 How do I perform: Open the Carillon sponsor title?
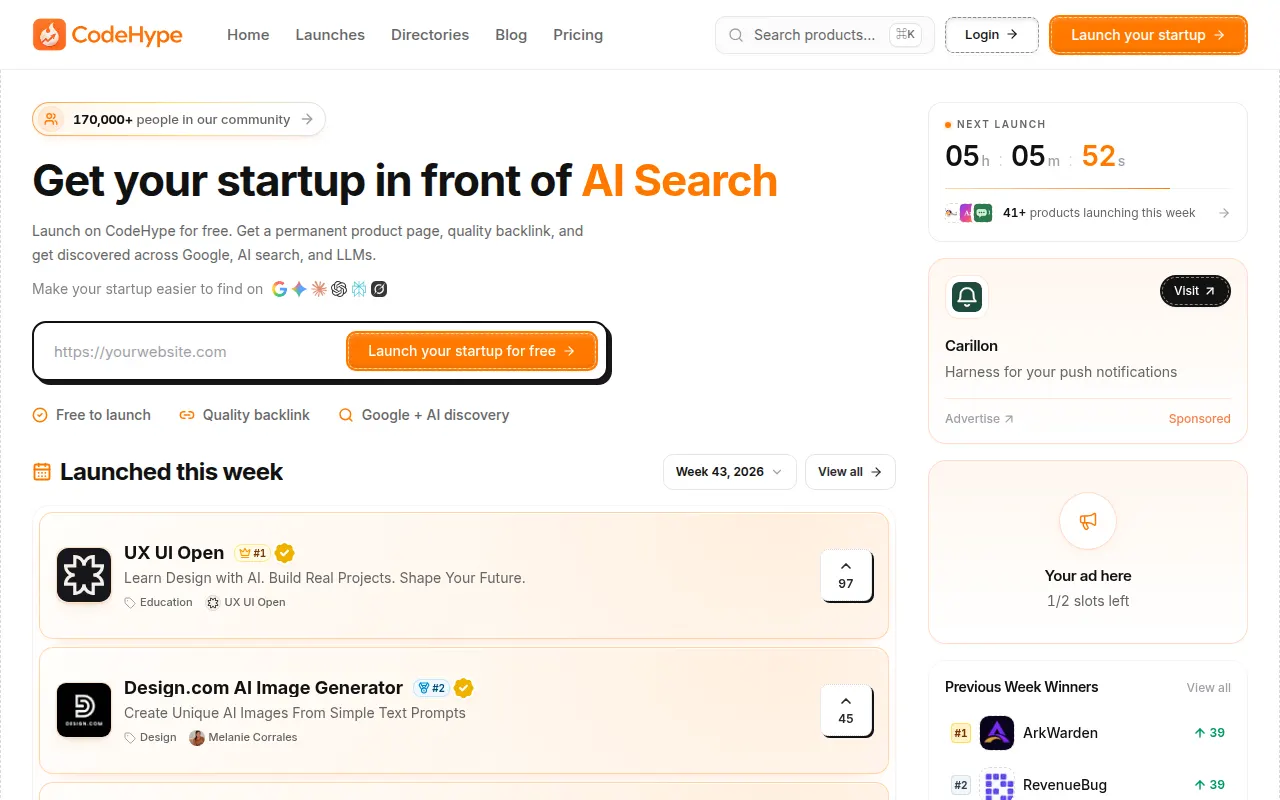(971, 346)
